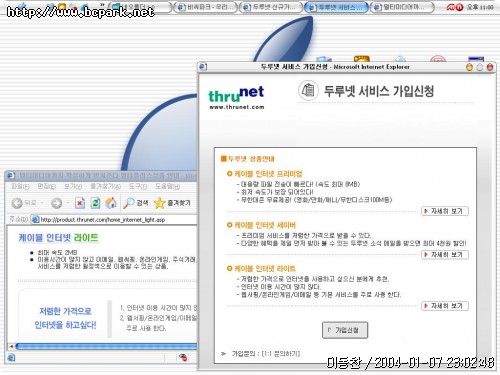This screenshot has width=500, height=375.
Task: Click the 저렴한 가격으로 인터넷을 하고싶다 slogan
Action: point(65,318)
